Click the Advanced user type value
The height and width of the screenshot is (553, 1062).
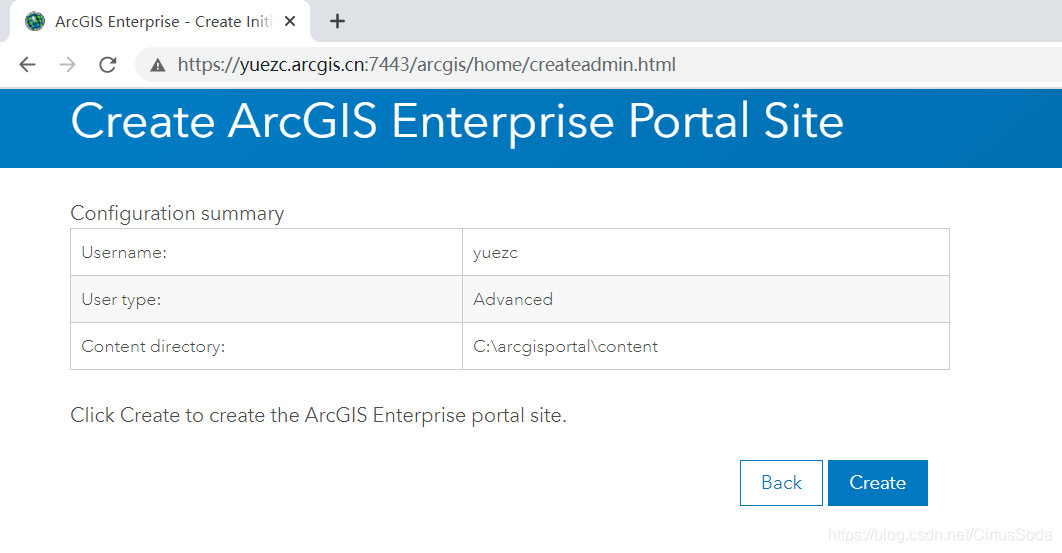[513, 300]
